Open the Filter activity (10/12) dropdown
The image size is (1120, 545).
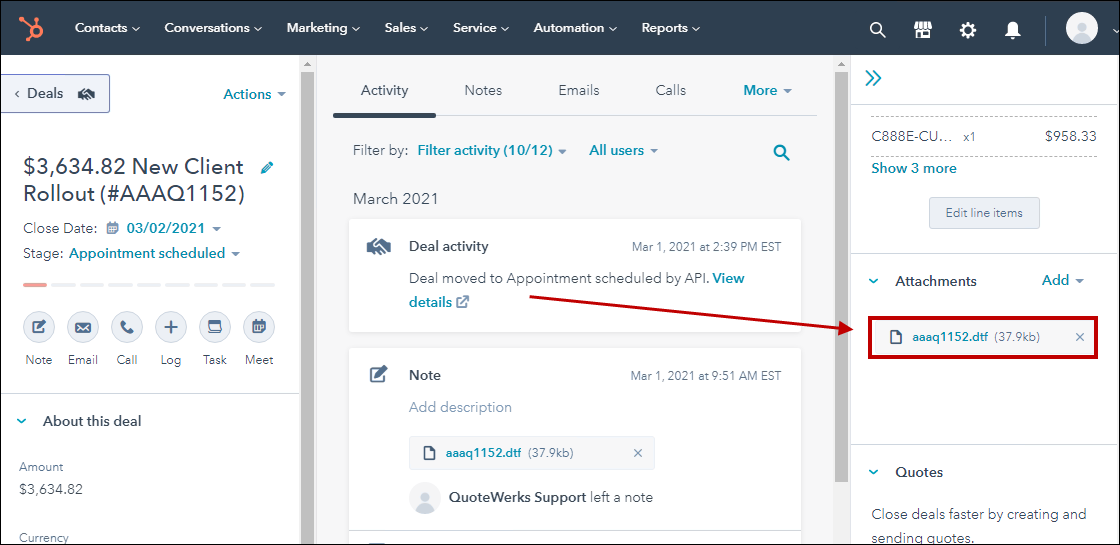(x=492, y=150)
